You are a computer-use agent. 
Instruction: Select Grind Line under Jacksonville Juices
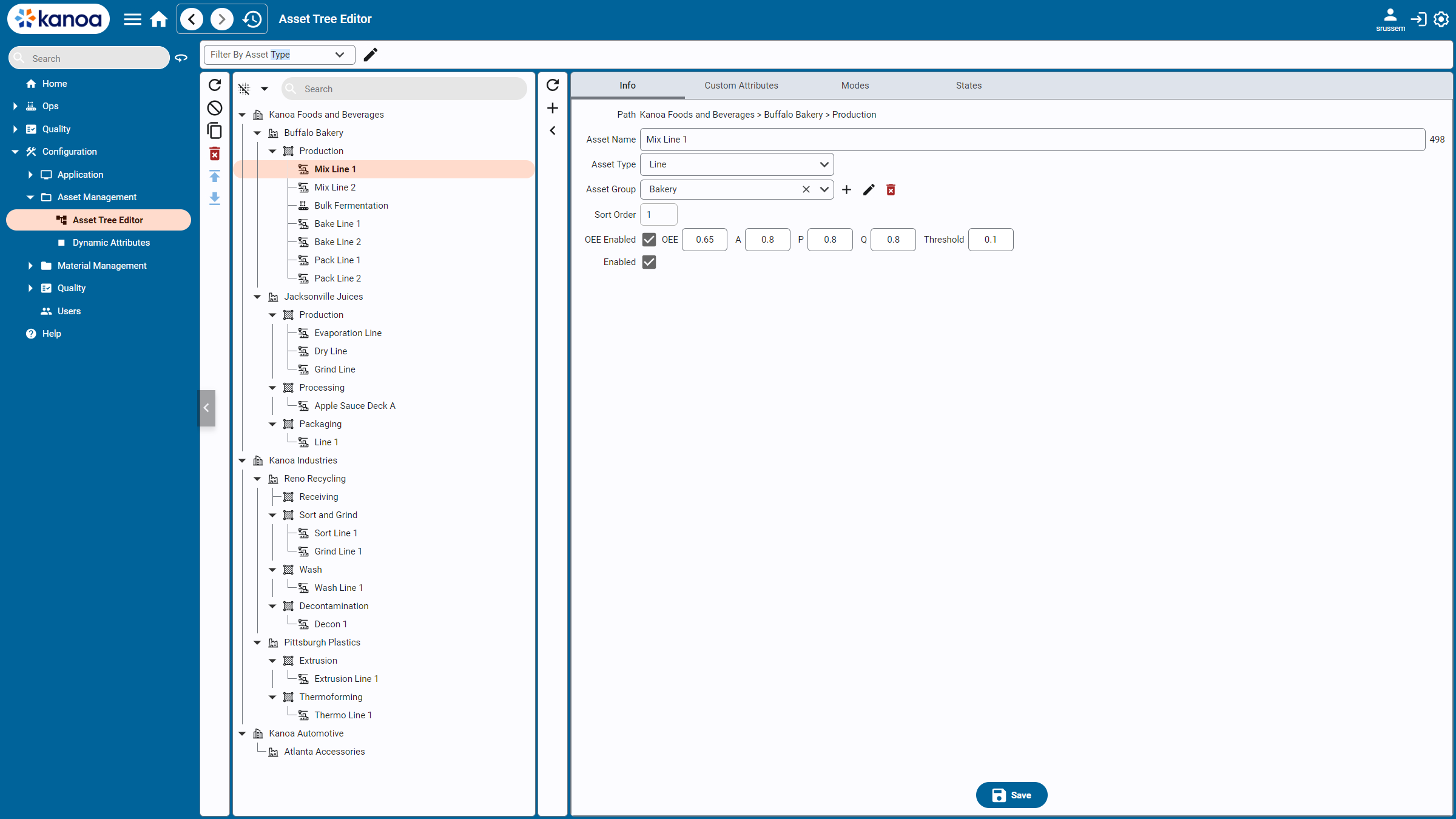pos(334,369)
